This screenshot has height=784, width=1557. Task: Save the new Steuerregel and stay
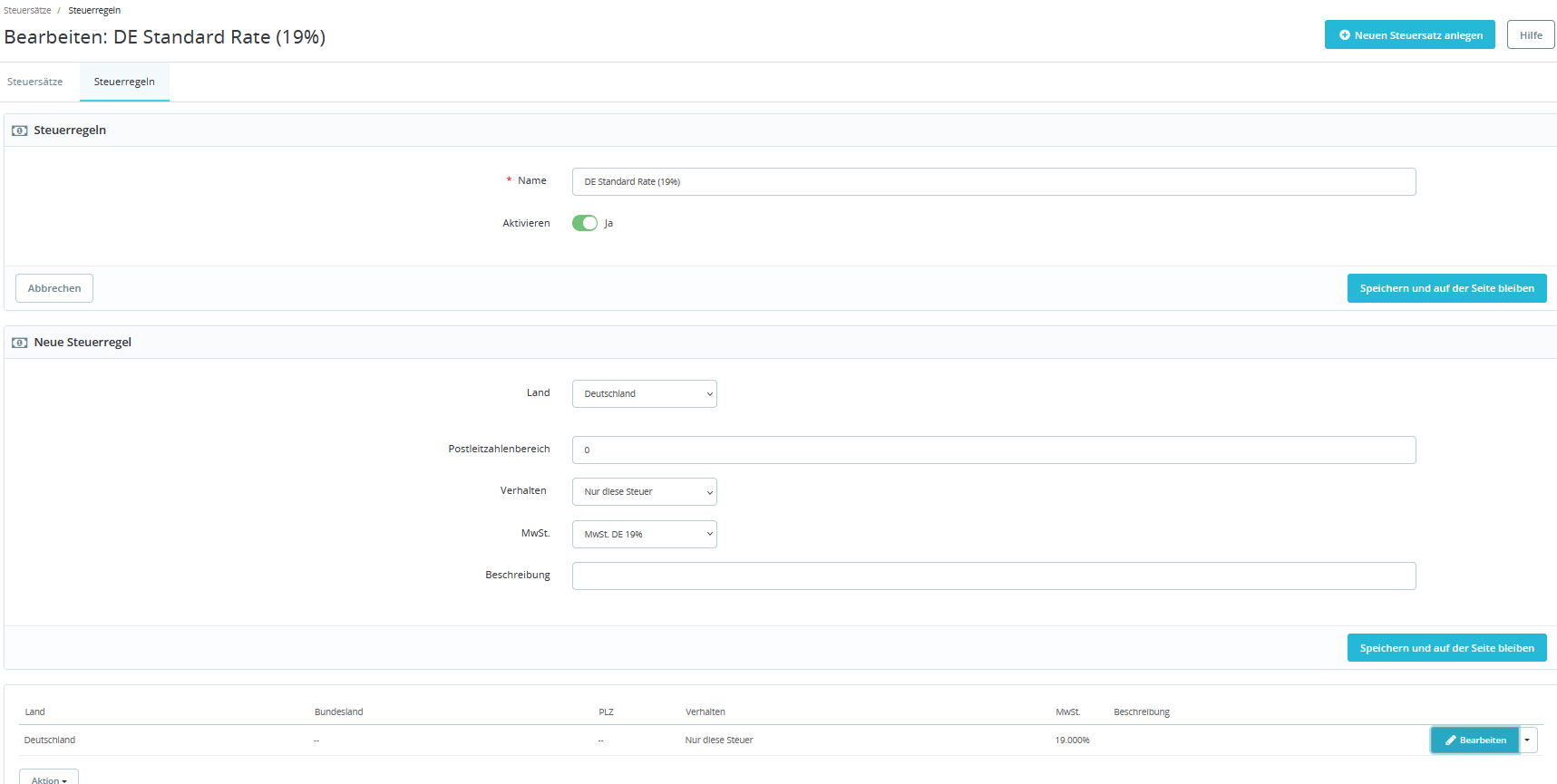[1446, 648]
